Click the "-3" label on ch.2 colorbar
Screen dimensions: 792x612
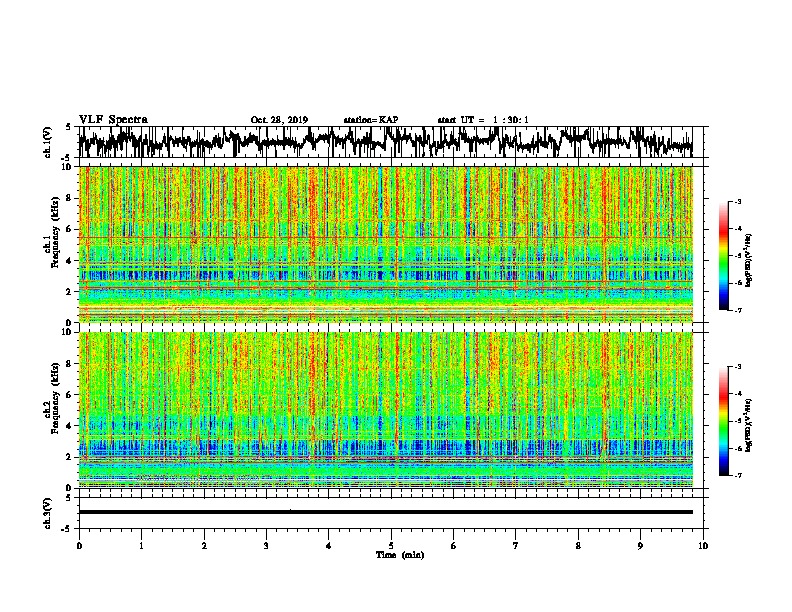[738, 367]
